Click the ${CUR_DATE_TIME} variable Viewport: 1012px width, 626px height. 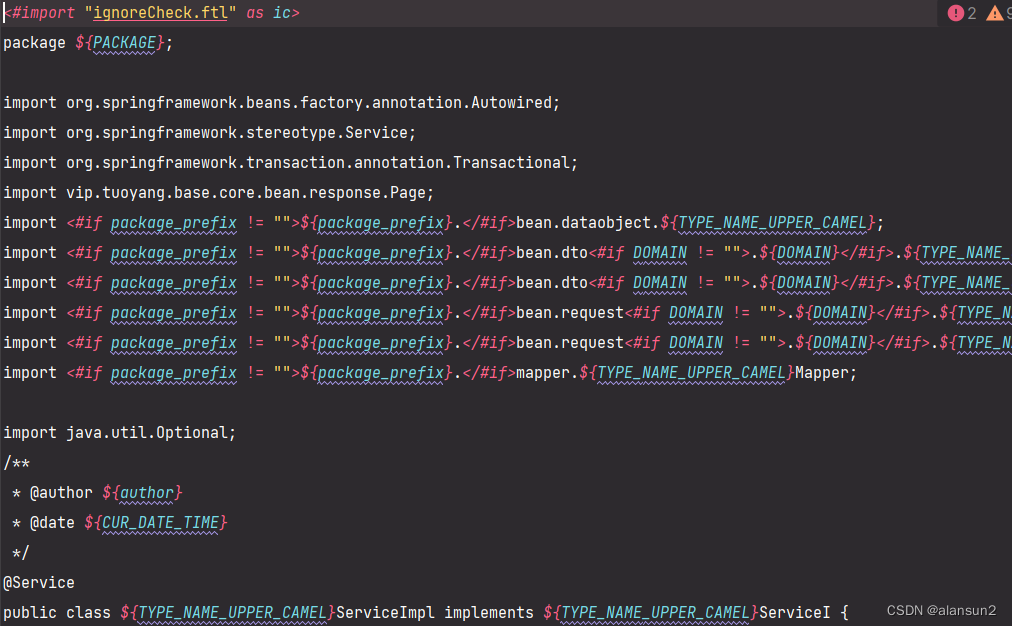(156, 523)
